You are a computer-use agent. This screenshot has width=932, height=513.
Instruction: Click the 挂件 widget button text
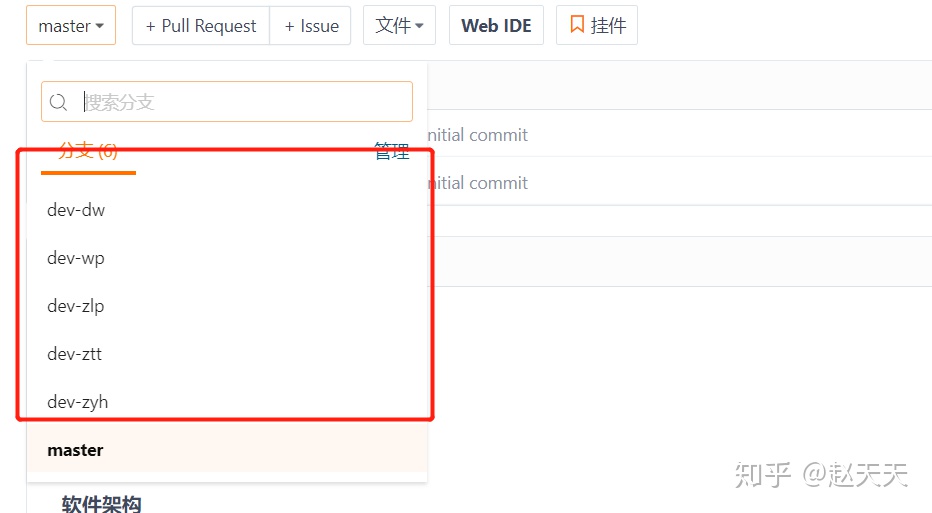pos(608,26)
